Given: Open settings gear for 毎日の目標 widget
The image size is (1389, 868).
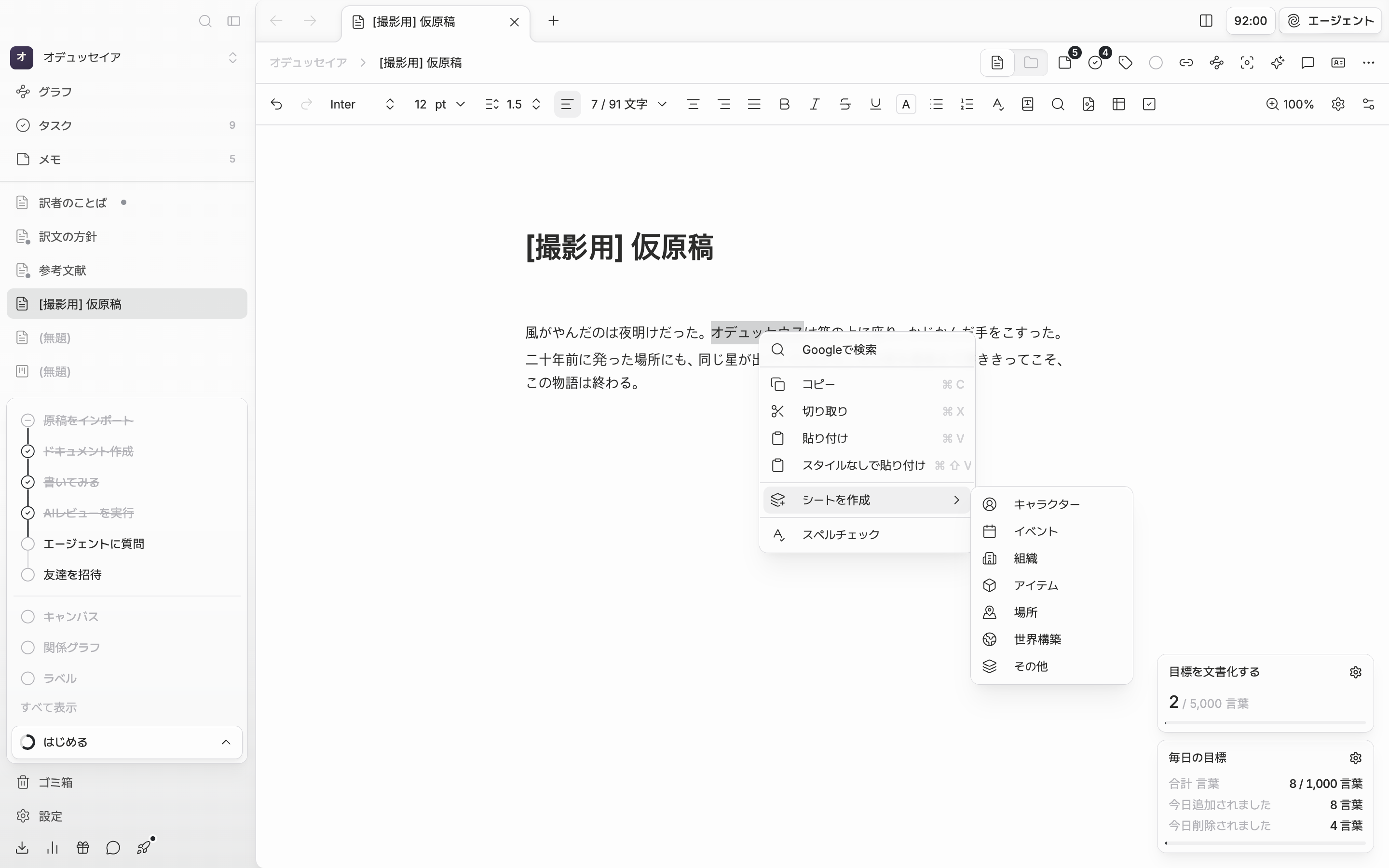Looking at the screenshot, I should coord(1356,758).
